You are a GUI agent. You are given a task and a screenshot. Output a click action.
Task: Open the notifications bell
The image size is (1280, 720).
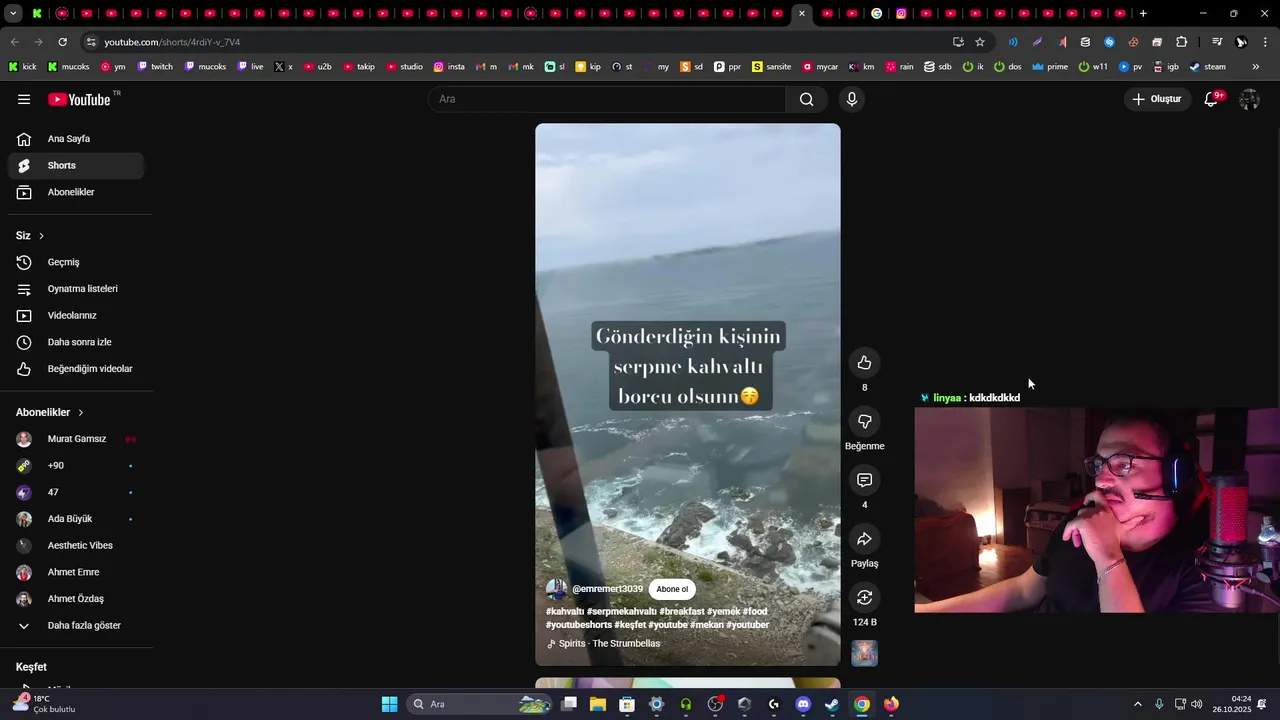[x=1211, y=99]
